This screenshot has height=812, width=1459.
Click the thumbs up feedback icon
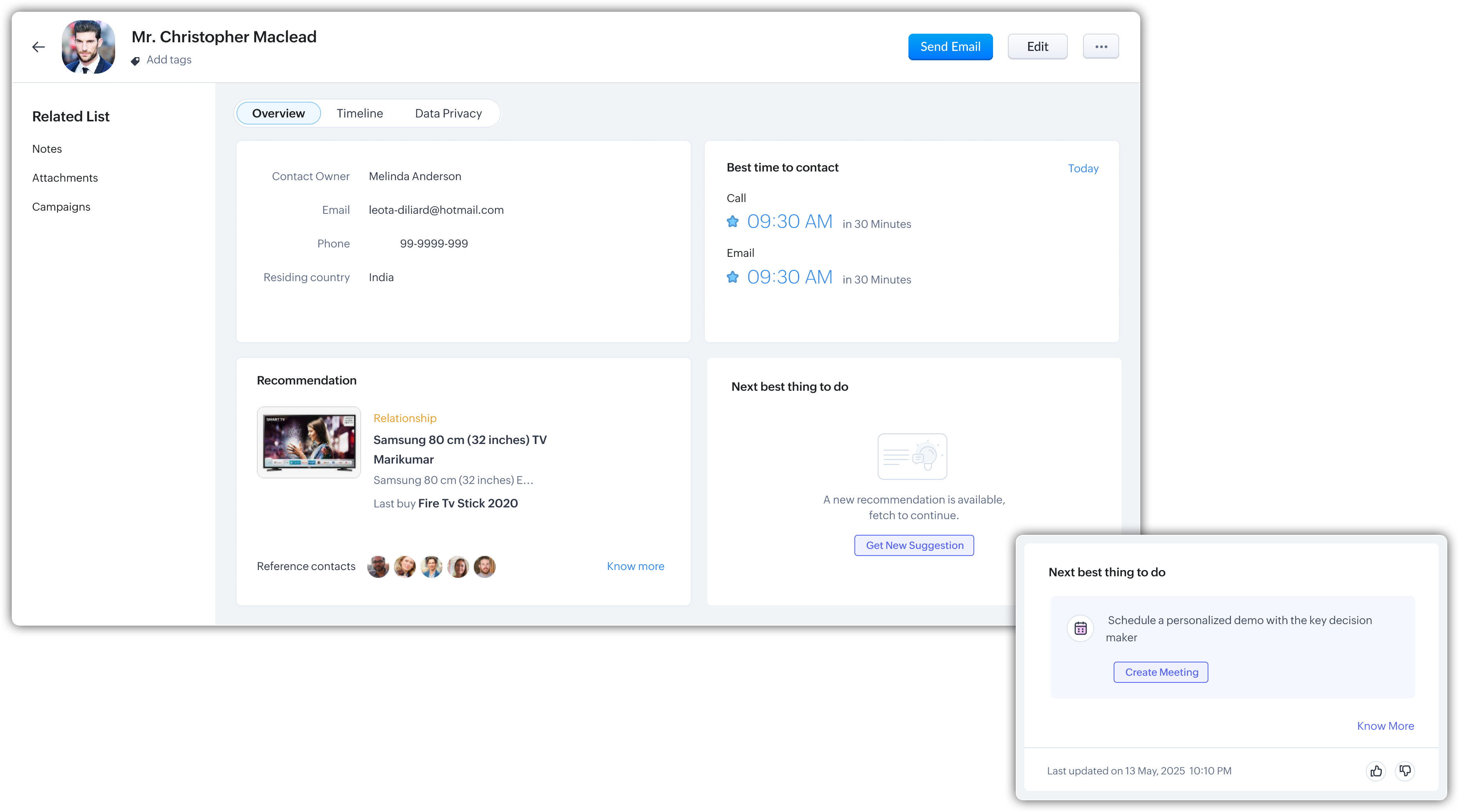pyautogui.click(x=1376, y=770)
